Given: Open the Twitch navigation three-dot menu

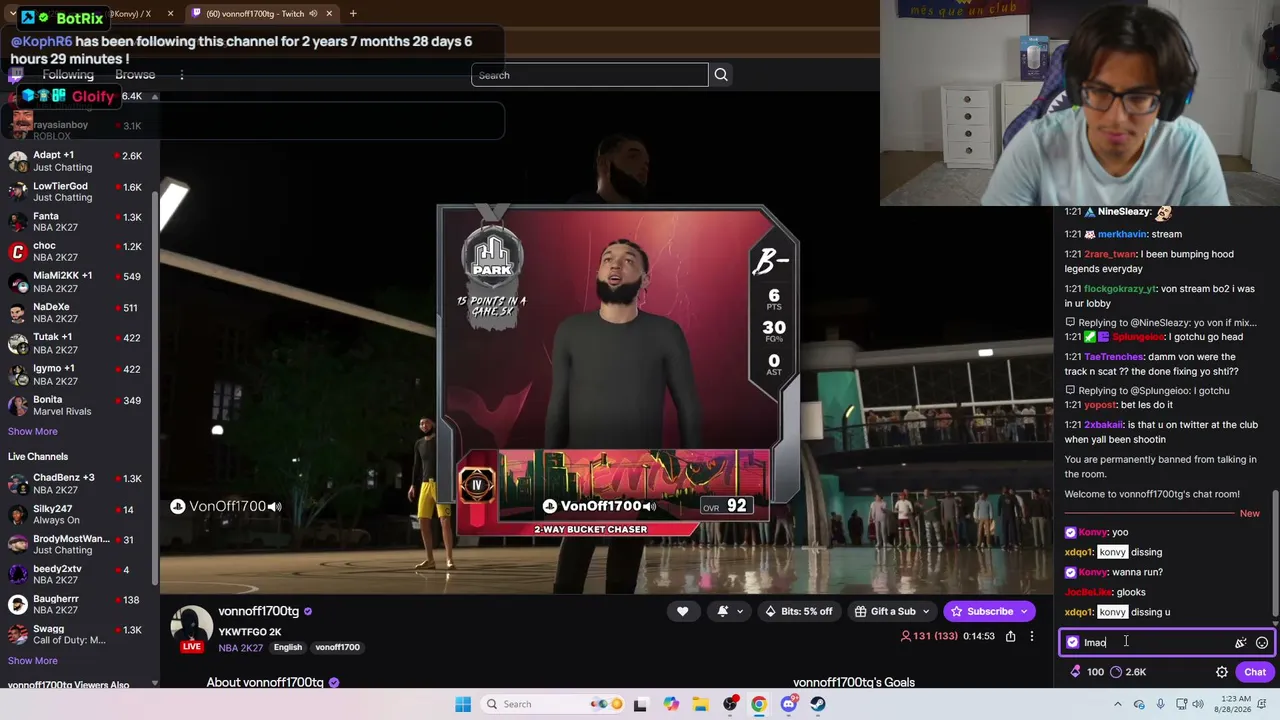Looking at the screenshot, I should pyautogui.click(x=182, y=75).
